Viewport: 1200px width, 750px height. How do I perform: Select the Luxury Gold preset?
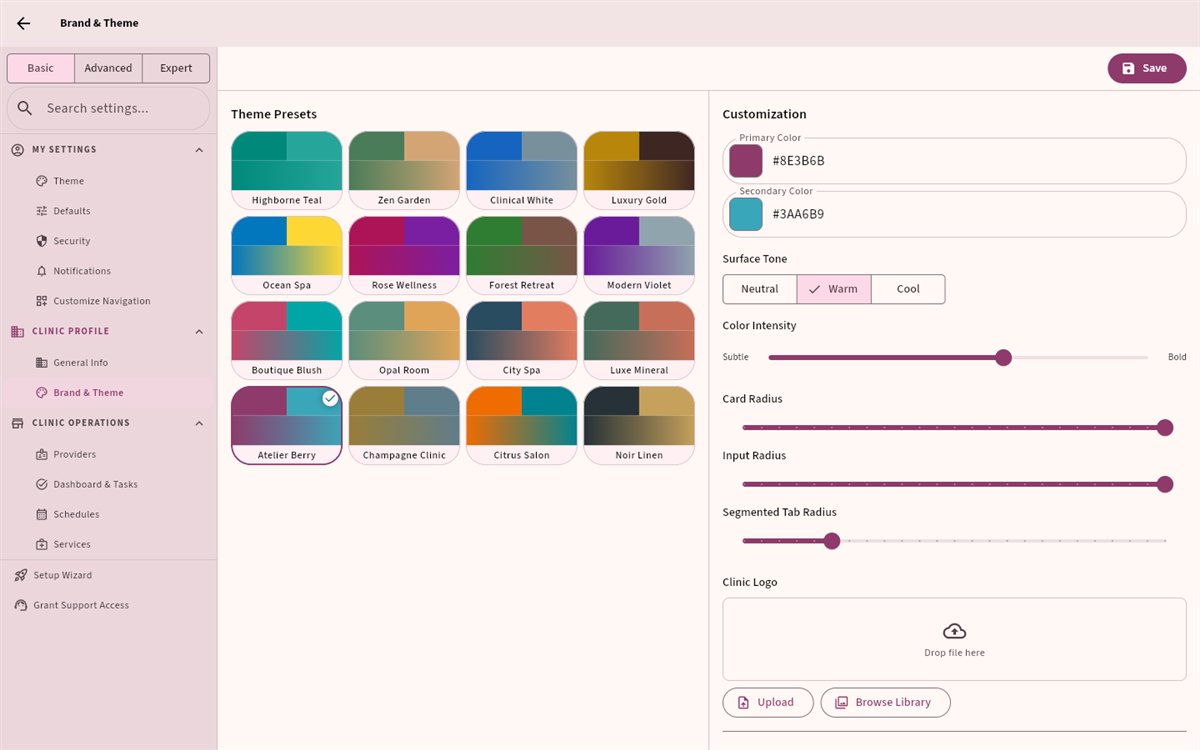(639, 170)
